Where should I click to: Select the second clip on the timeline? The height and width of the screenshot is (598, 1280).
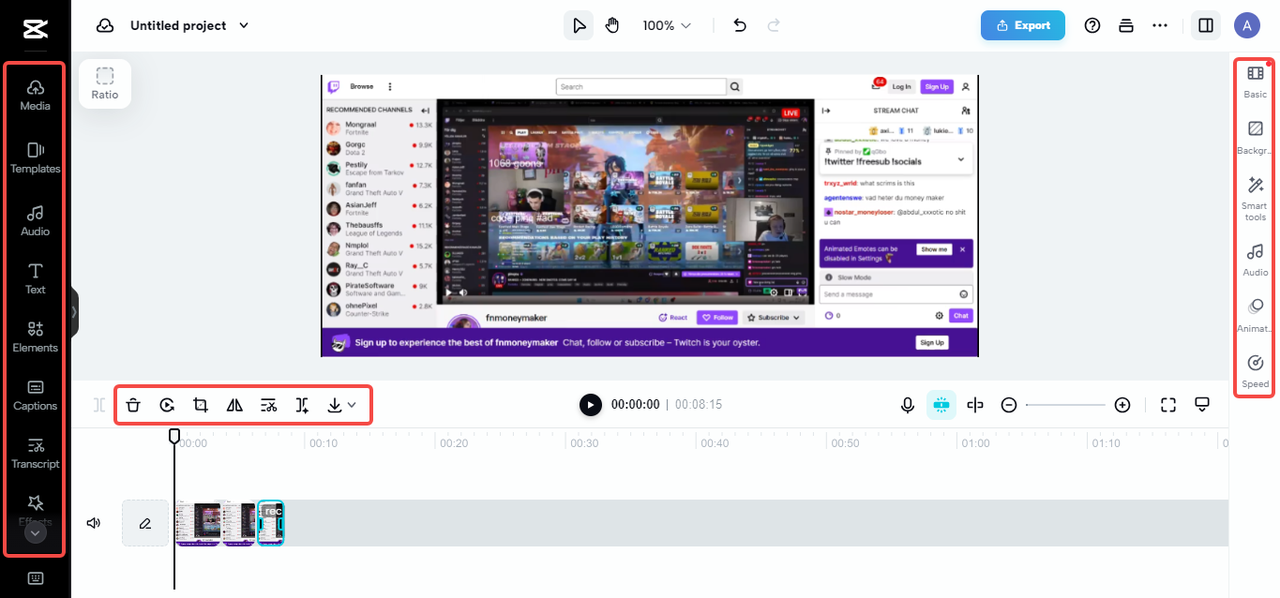[x=239, y=523]
